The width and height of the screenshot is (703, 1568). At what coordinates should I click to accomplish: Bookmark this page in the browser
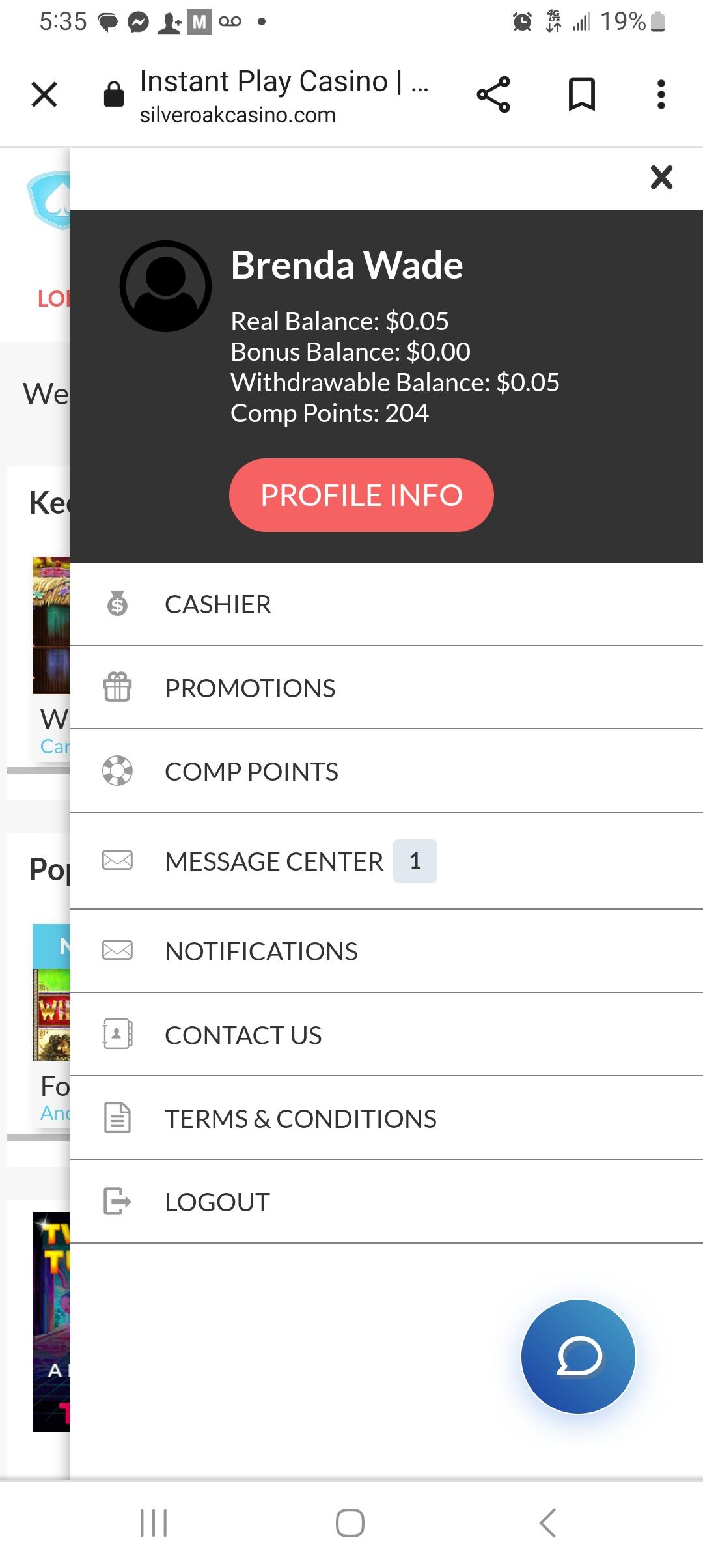[581, 94]
